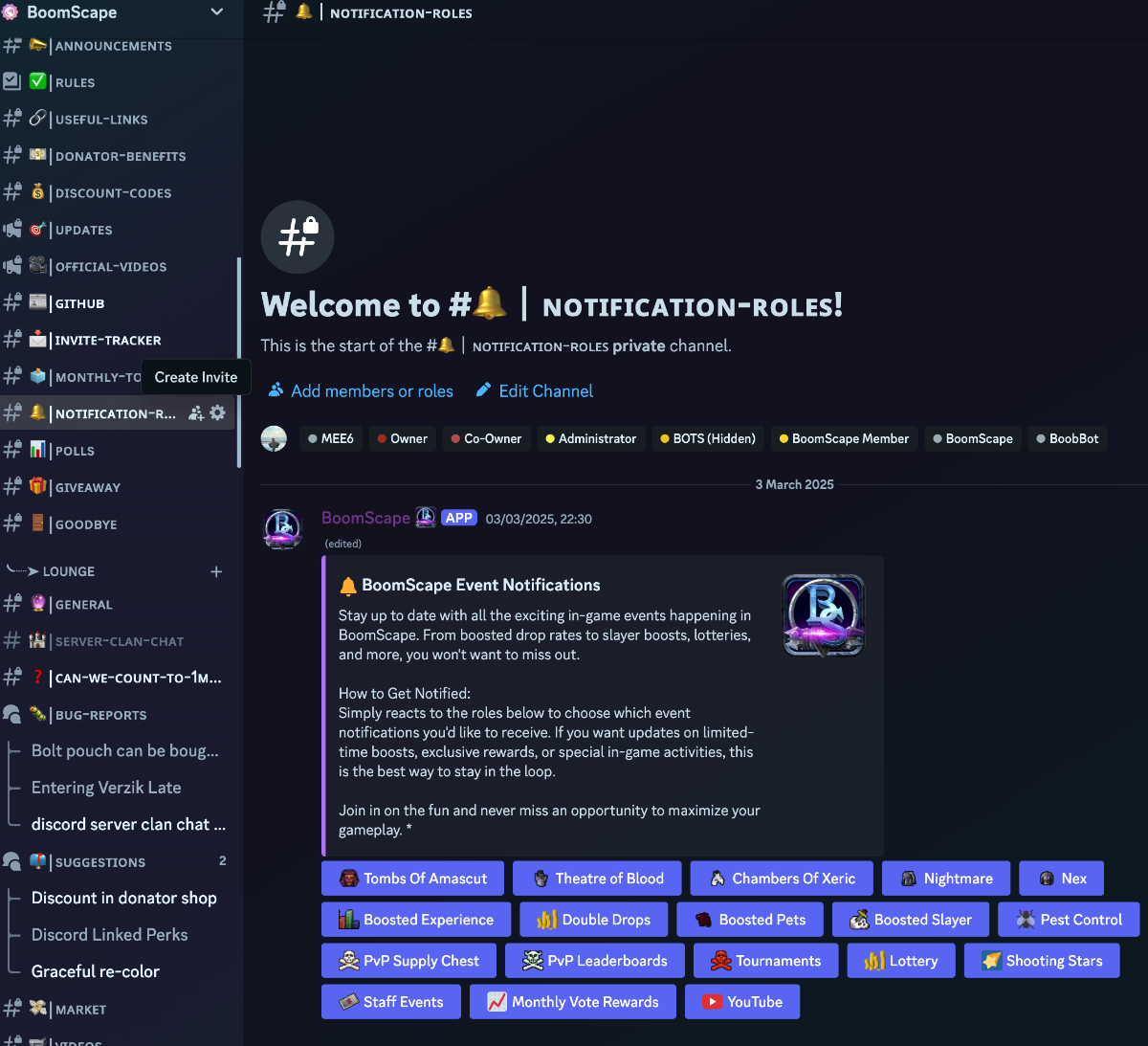The image size is (1148, 1046).
Task: Click the Administrator role chip
Action: (x=590, y=438)
